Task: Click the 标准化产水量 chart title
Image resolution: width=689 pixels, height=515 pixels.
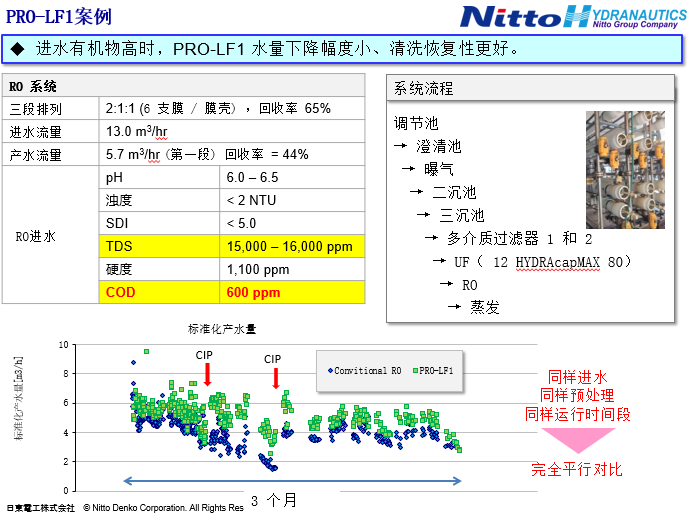Action: tap(222, 329)
